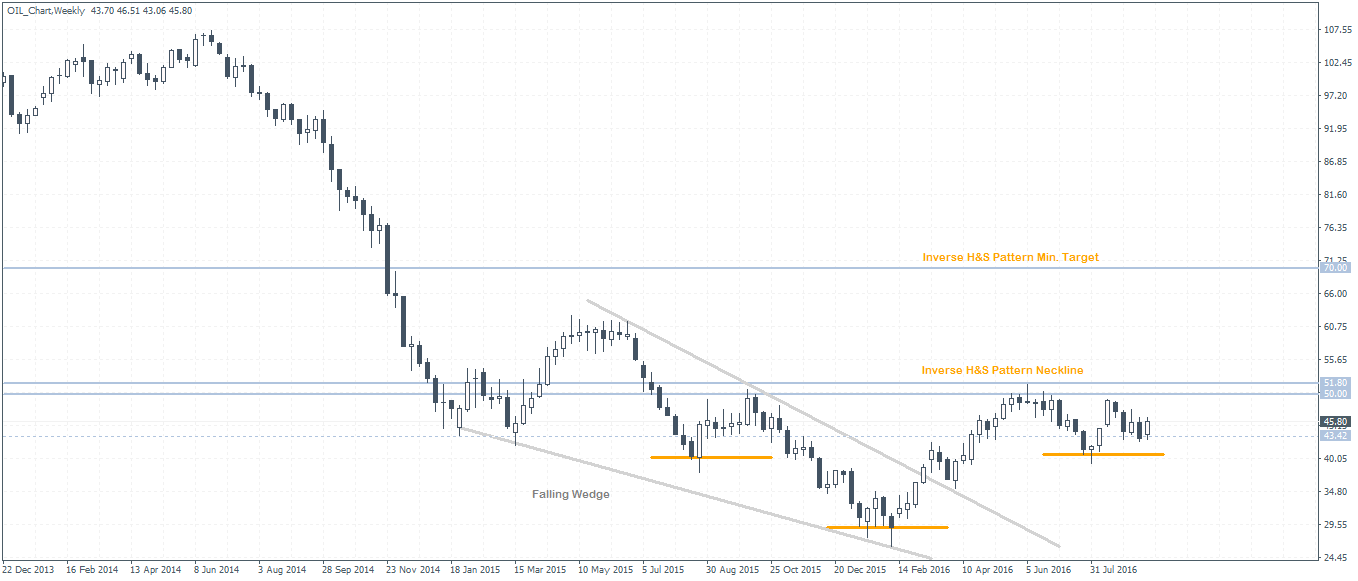Click the 30 Aug 2015 date label

[733, 570]
